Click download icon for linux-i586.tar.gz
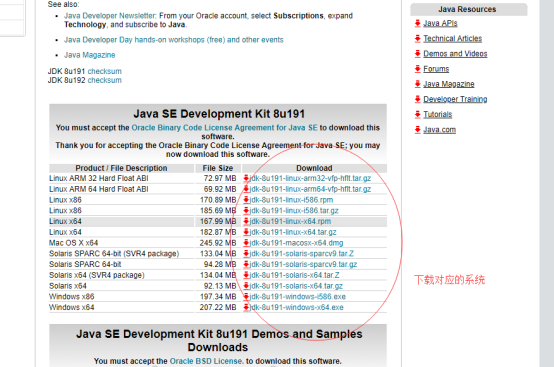This screenshot has width=554, height=367. pyautogui.click(x=246, y=211)
